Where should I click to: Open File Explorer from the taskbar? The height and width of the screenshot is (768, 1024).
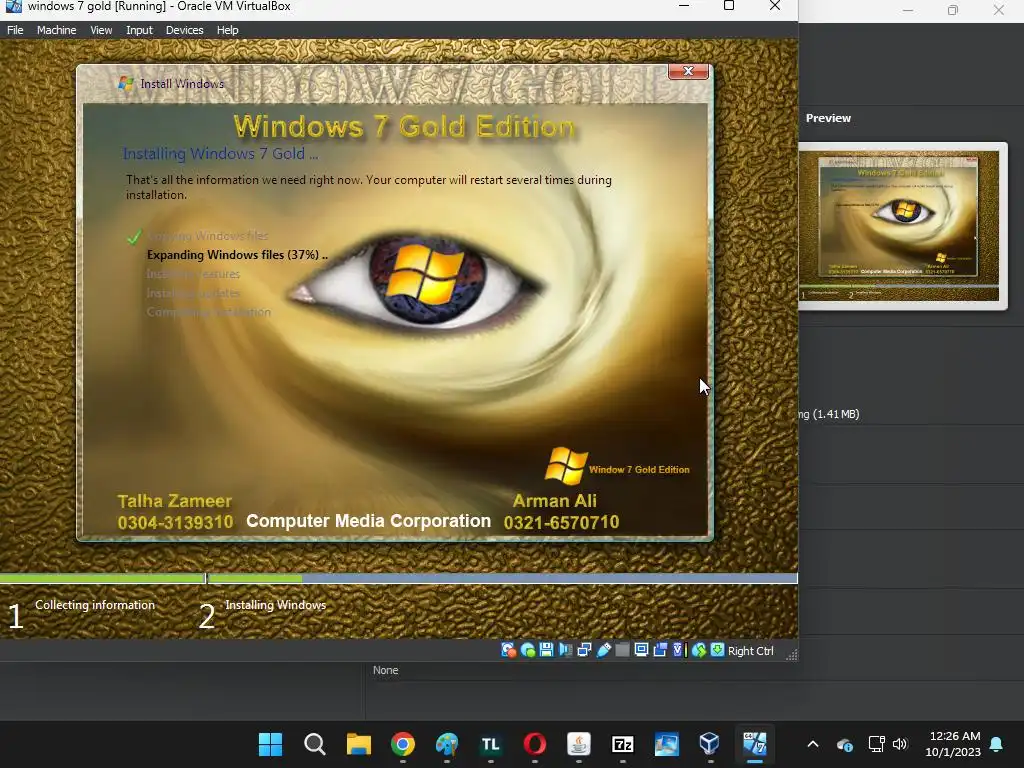pyautogui.click(x=359, y=744)
